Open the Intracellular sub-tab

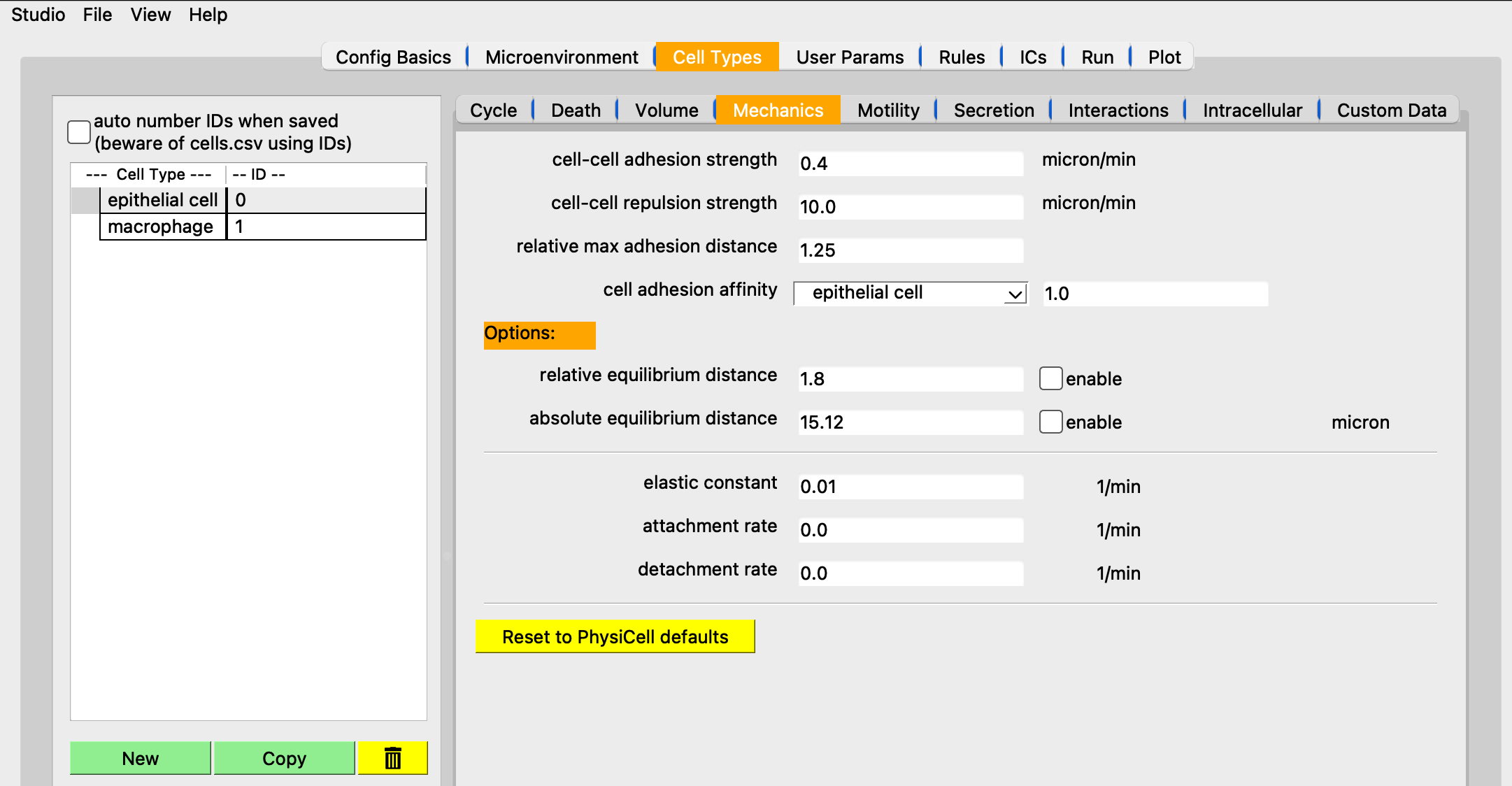pos(1253,110)
